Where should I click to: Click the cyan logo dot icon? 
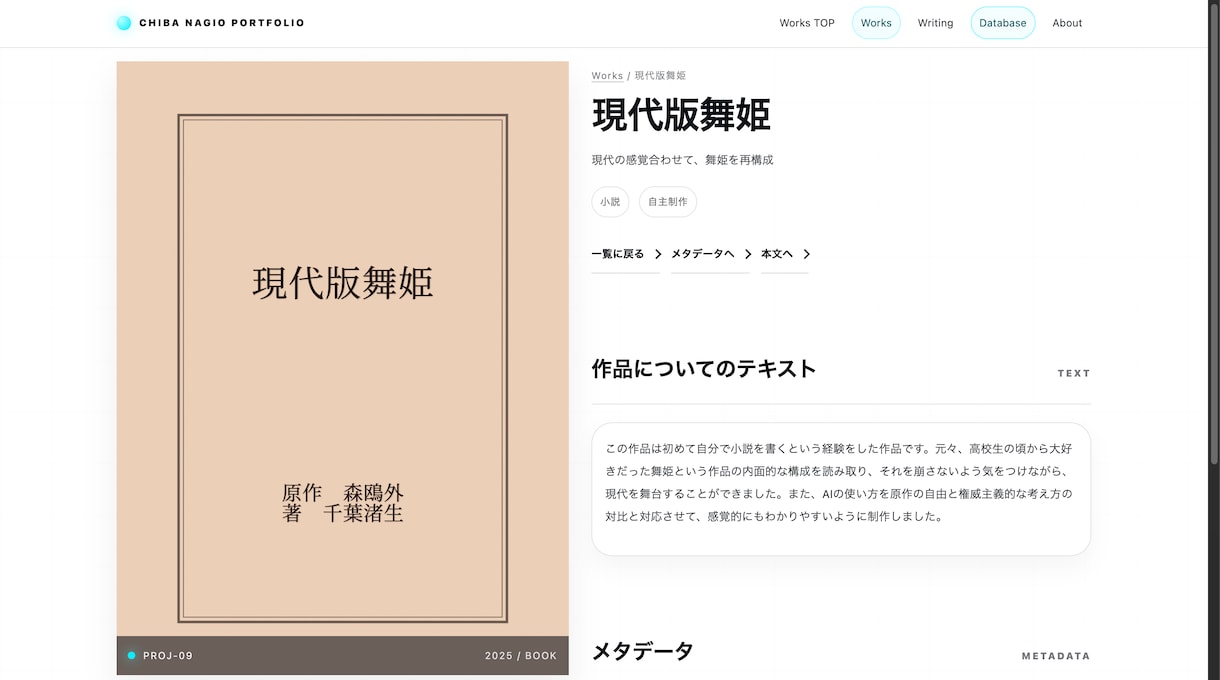[124, 23]
